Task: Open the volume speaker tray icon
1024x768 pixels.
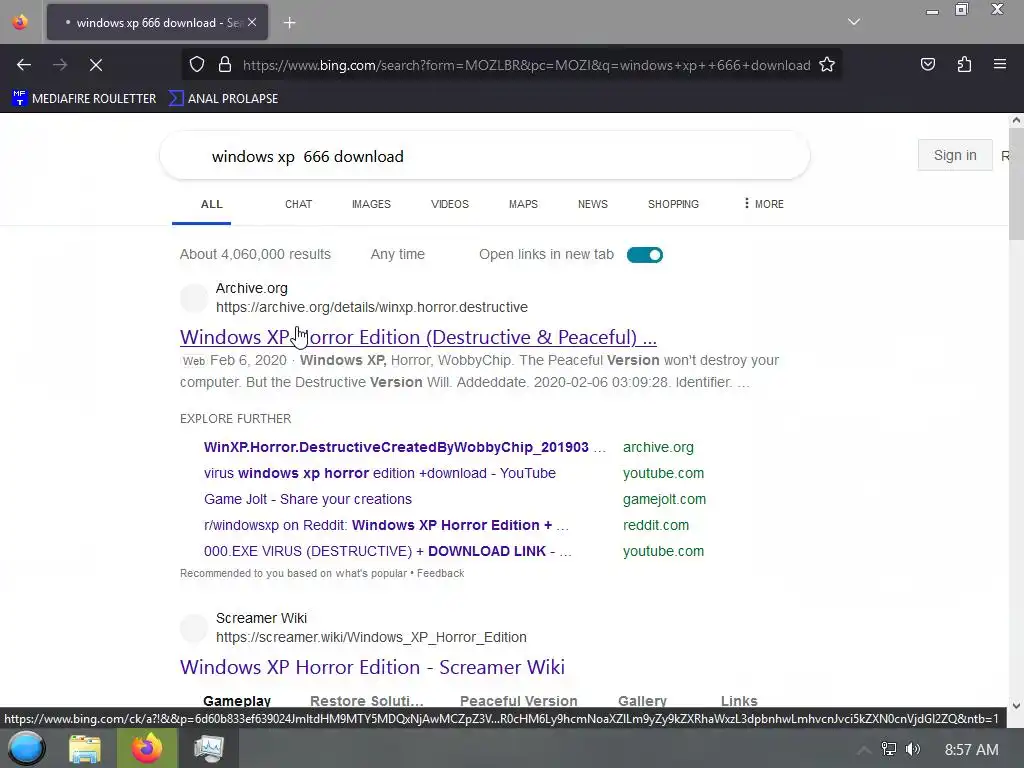Action: pyautogui.click(x=913, y=749)
